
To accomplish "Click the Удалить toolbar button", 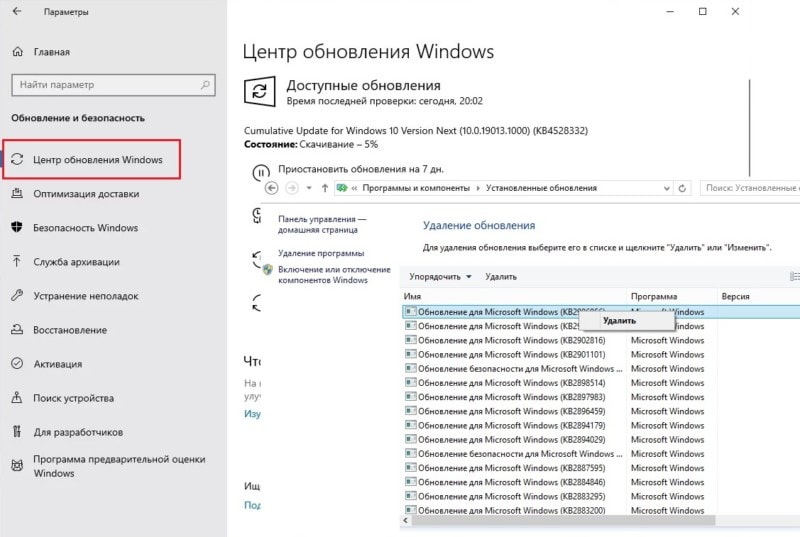I will click(x=501, y=276).
